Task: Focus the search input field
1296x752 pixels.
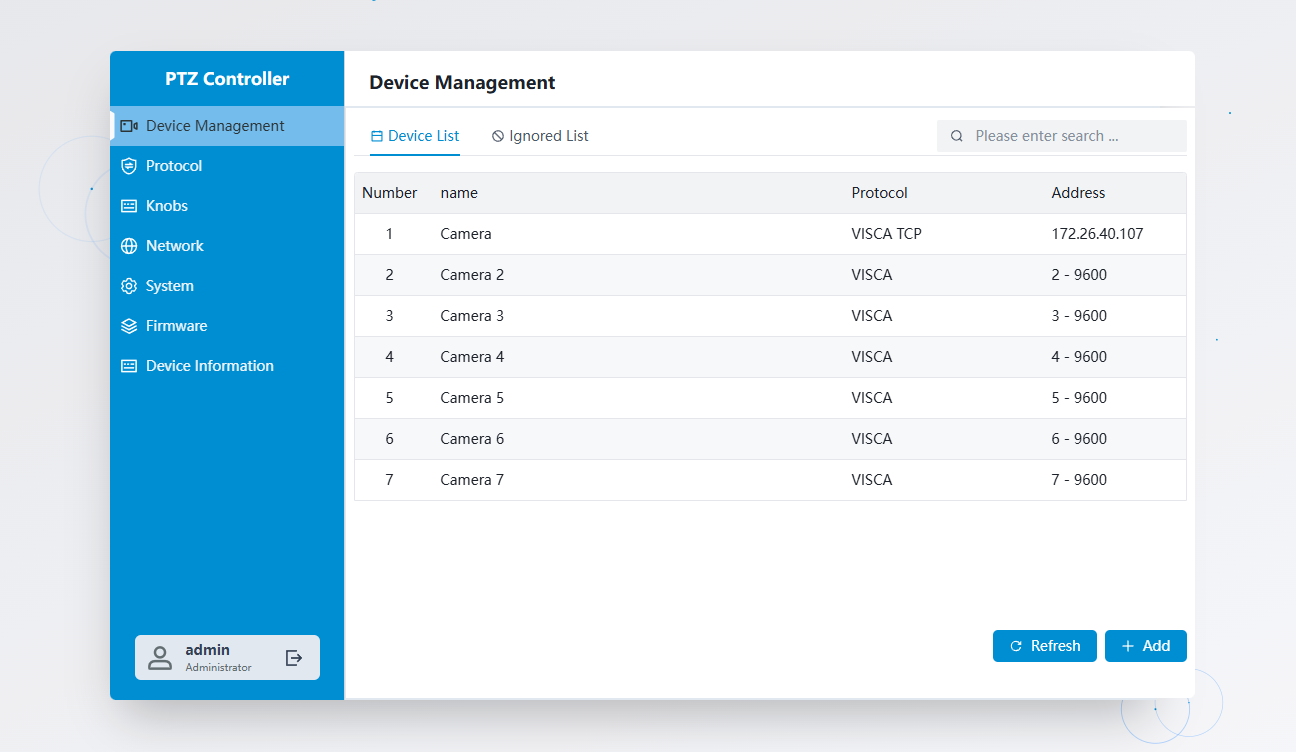Action: coord(1062,136)
